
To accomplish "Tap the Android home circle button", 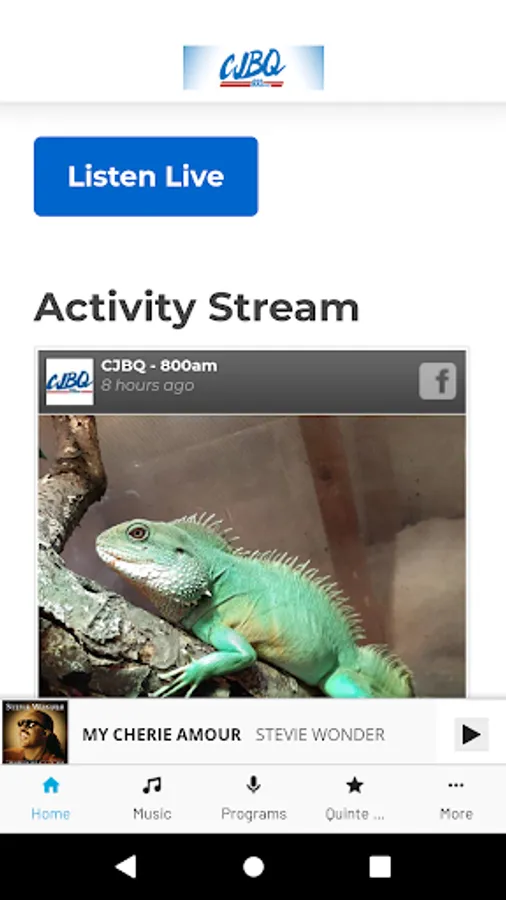I will 253,867.
